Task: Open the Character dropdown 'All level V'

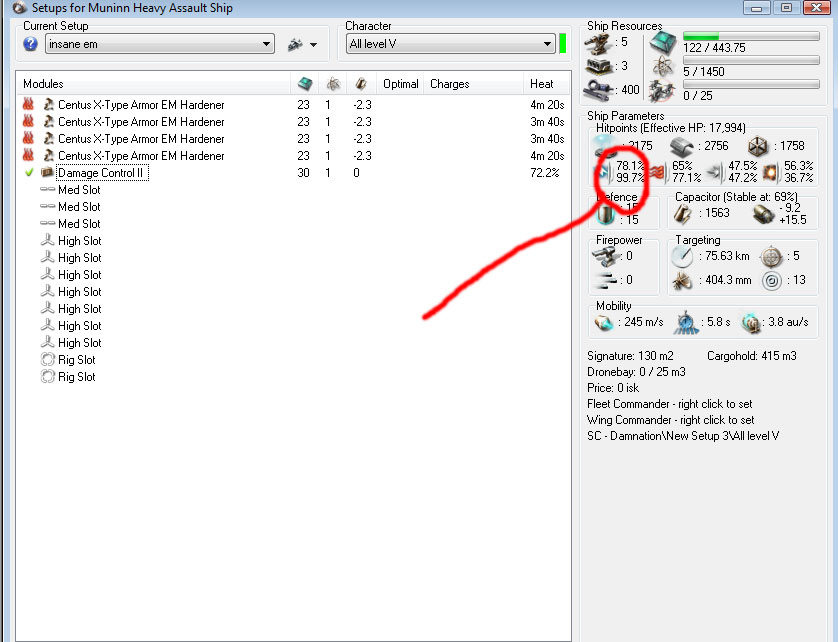Action: point(451,44)
